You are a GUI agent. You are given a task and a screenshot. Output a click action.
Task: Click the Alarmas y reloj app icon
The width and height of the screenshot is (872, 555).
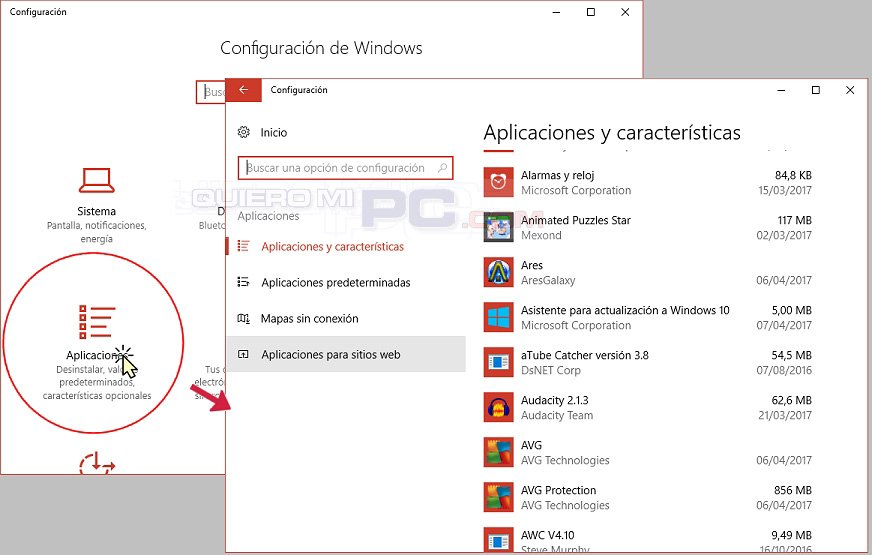[x=498, y=182]
